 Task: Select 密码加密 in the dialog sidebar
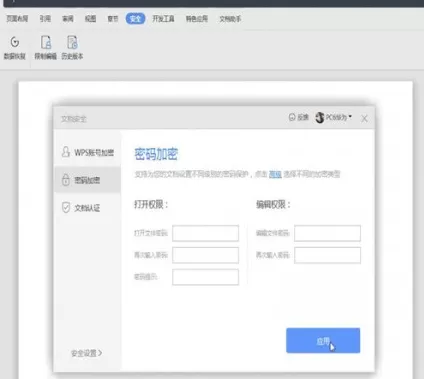87,180
